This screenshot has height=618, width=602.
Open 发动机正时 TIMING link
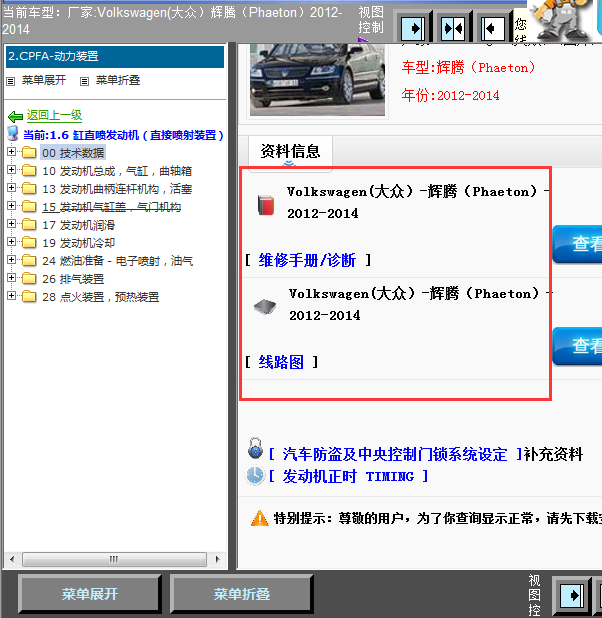tap(348, 477)
